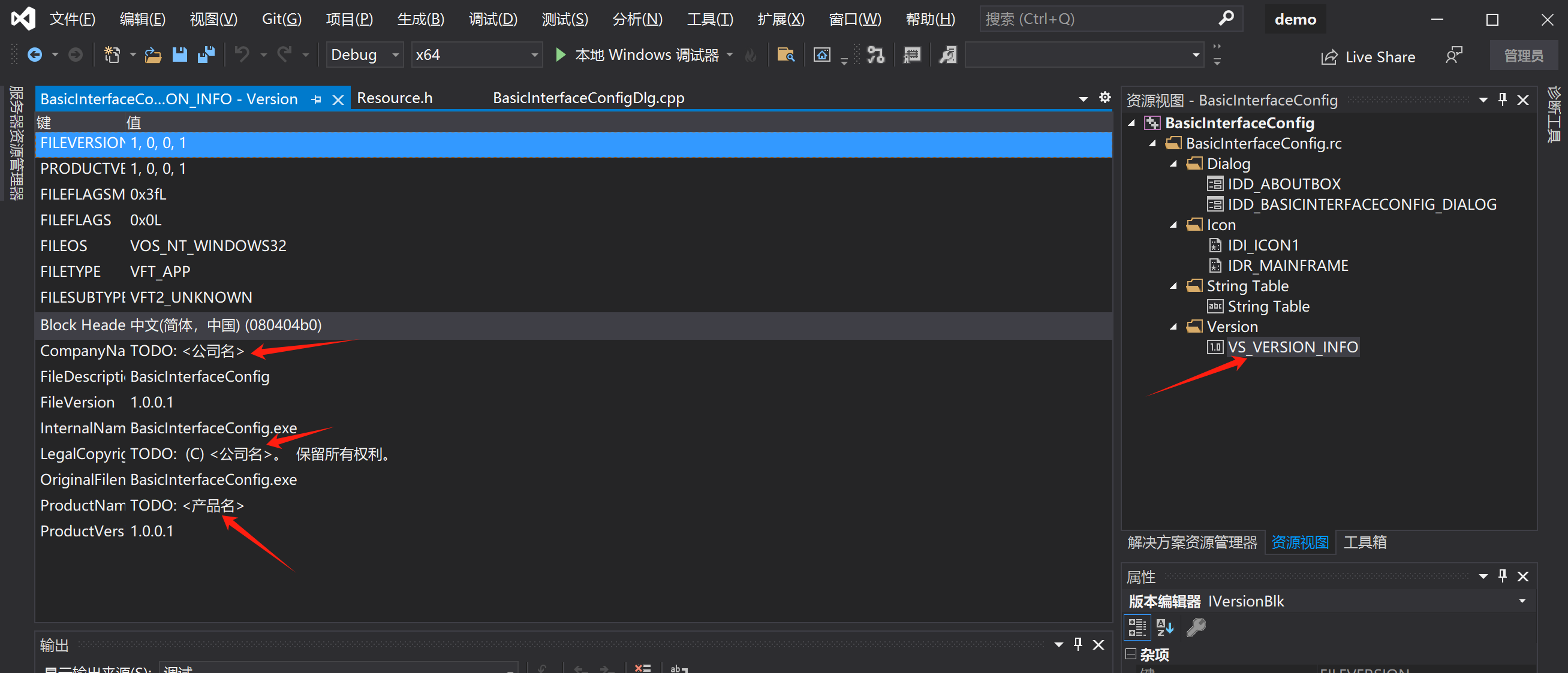The width and height of the screenshot is (1568, 673).
Task: Click the open file folder icon
Action: coord(153,55)
